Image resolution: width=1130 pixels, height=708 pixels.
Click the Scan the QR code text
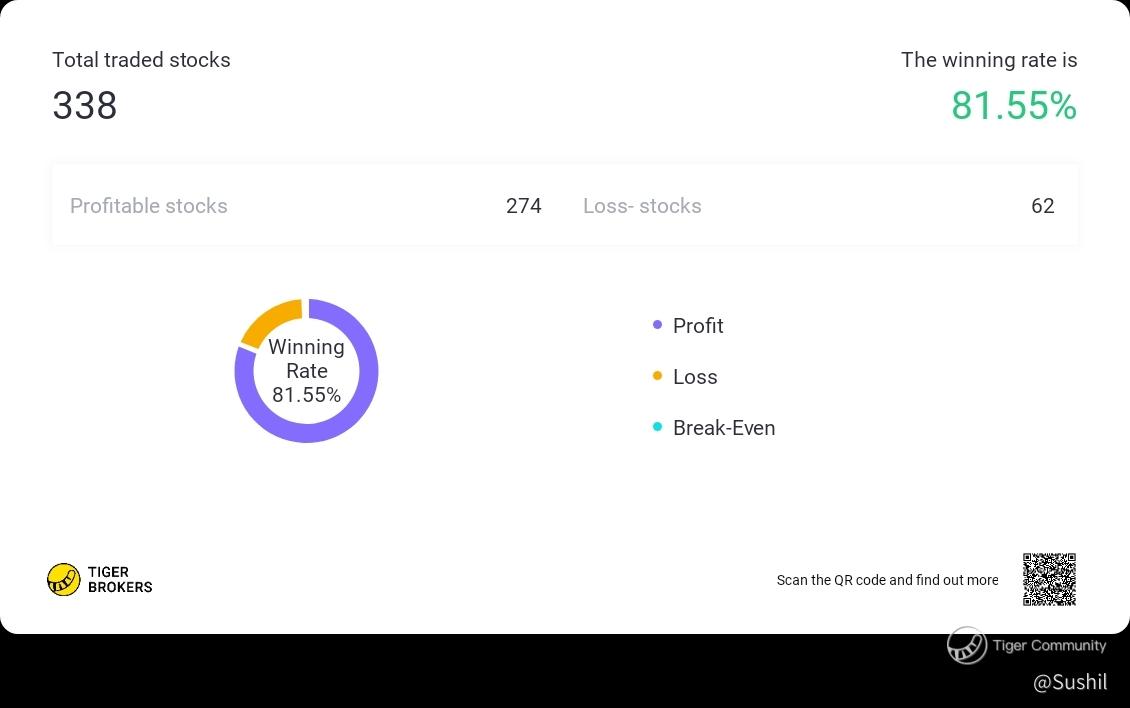(887, 580)
